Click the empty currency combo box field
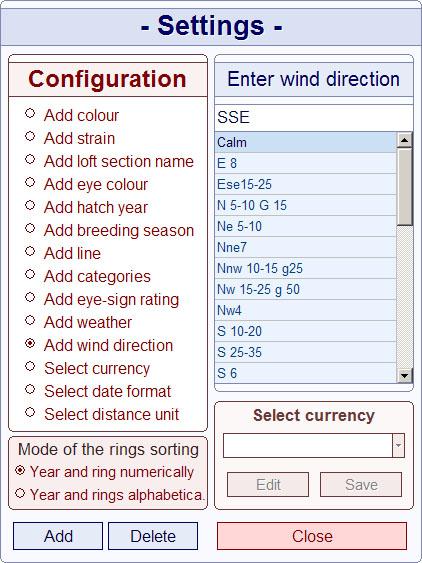 308,445
